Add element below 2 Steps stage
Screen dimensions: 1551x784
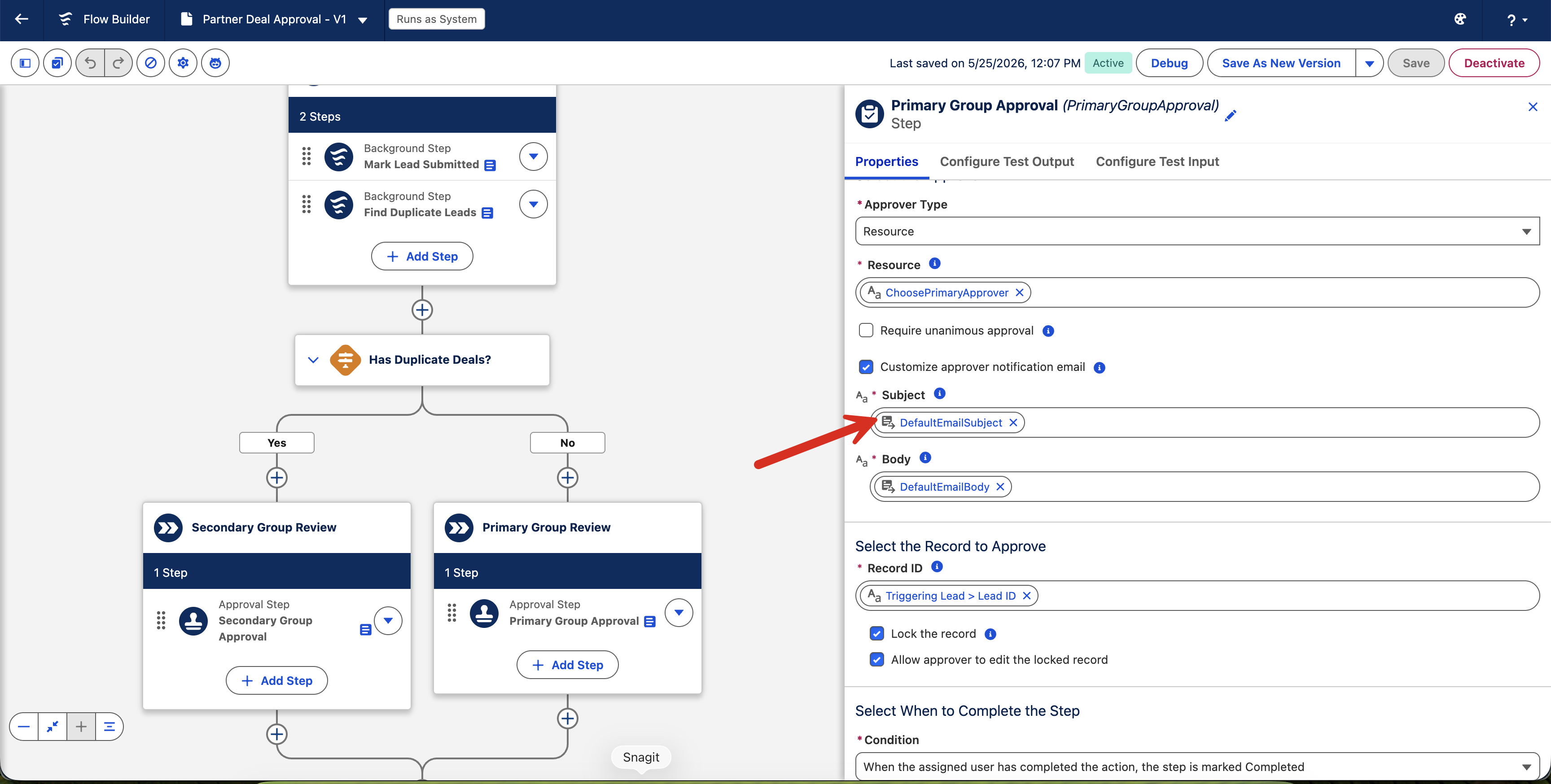pos(422,310)
